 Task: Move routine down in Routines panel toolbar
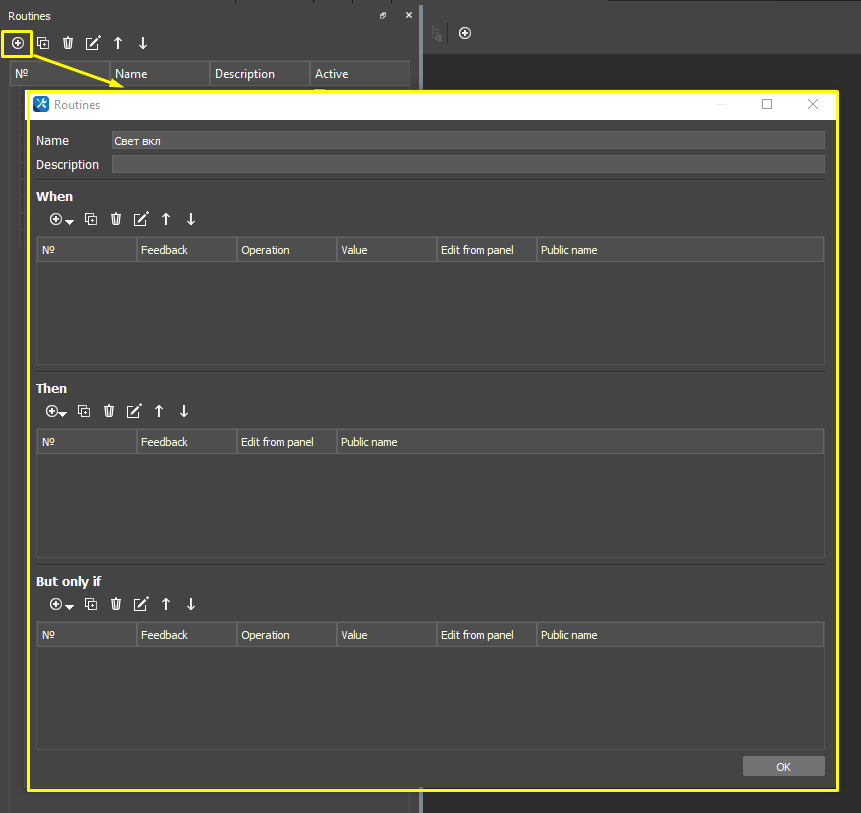click(x=143, y=43)
